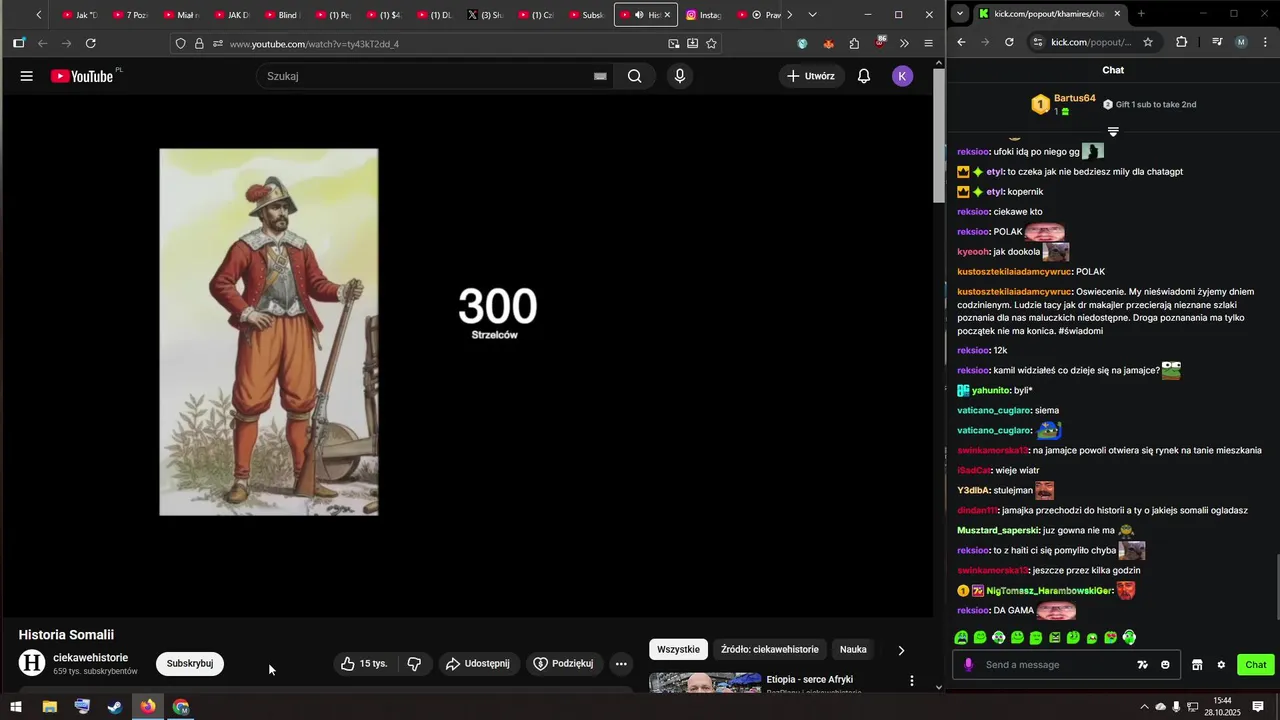Open the Chrome M profile avatar
The width and height of the screenshot is (1280, 720).
1241,42
